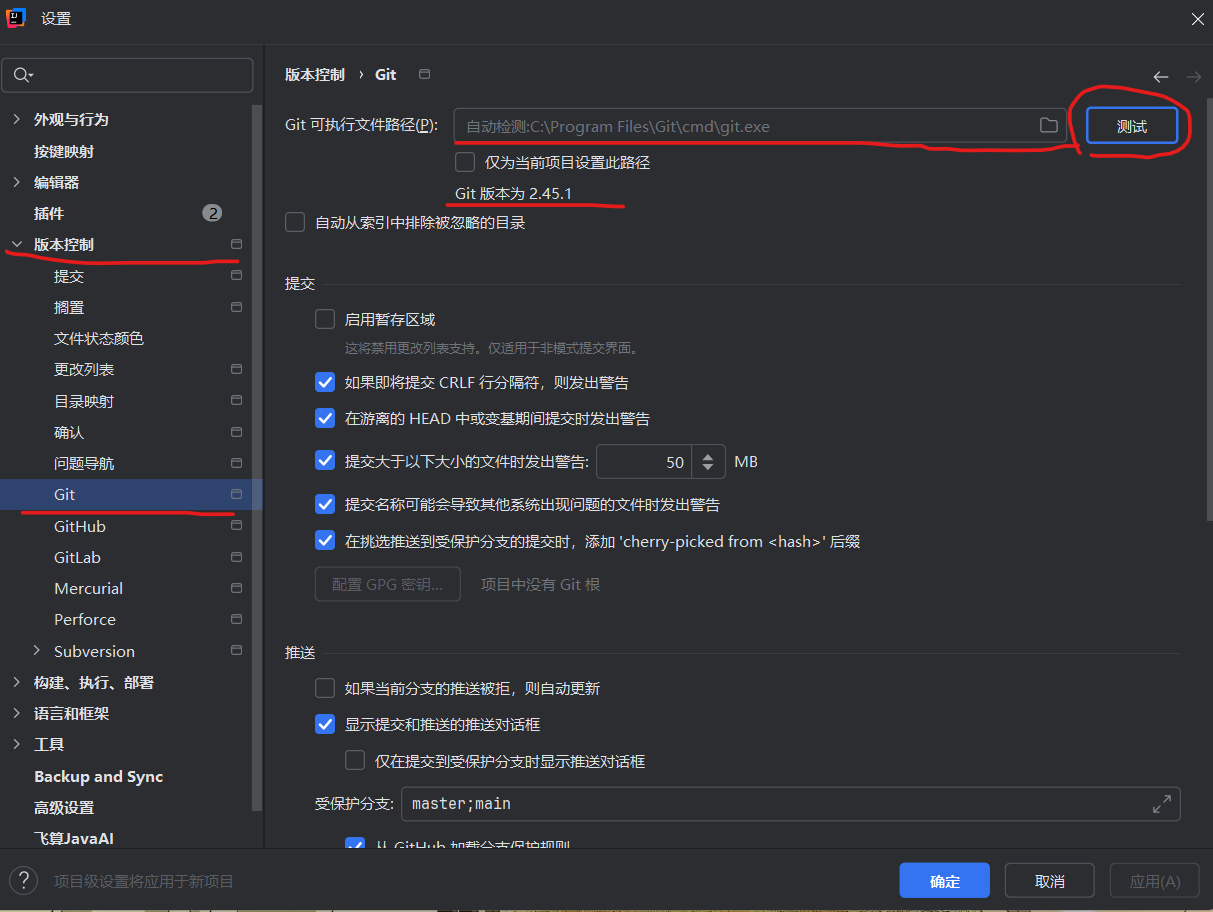This screenshot has height=912, width=1213.
Task: Click the 受保护分支 master;main field
Action: pyautogui.click(x=790, y=803)
